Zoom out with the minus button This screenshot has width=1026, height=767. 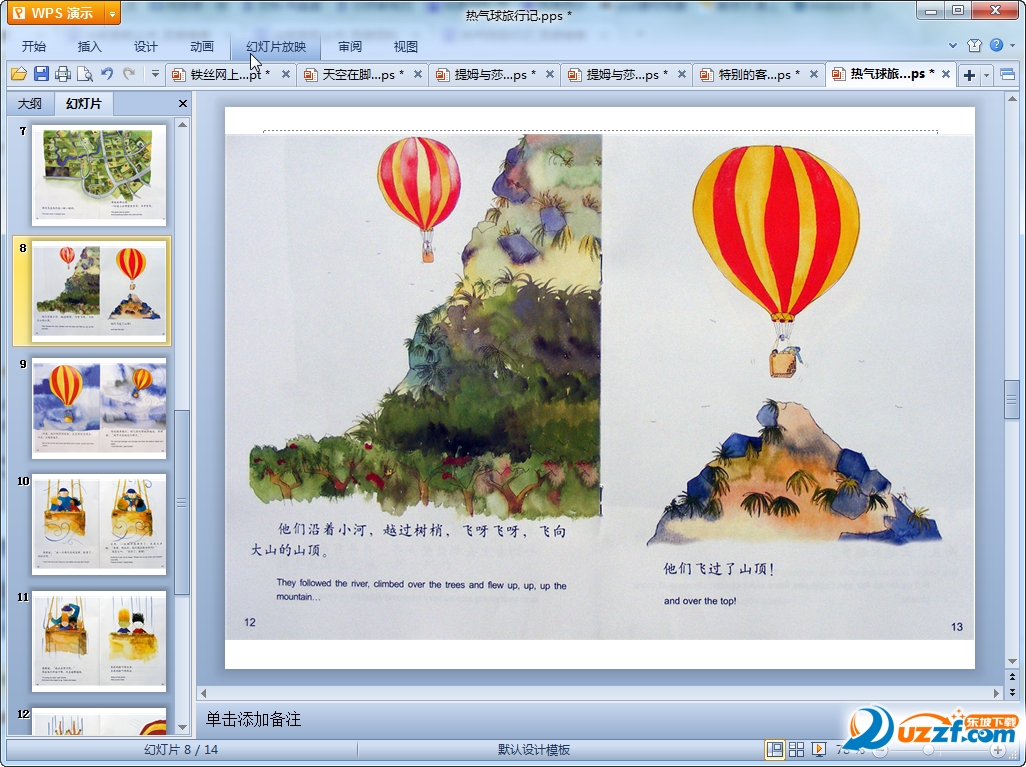coord(880,750)
